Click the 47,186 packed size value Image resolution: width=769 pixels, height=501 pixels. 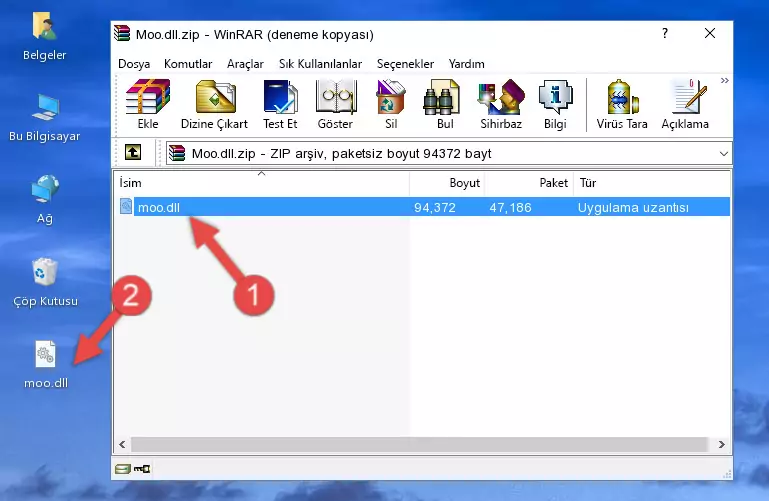(510, 207)
